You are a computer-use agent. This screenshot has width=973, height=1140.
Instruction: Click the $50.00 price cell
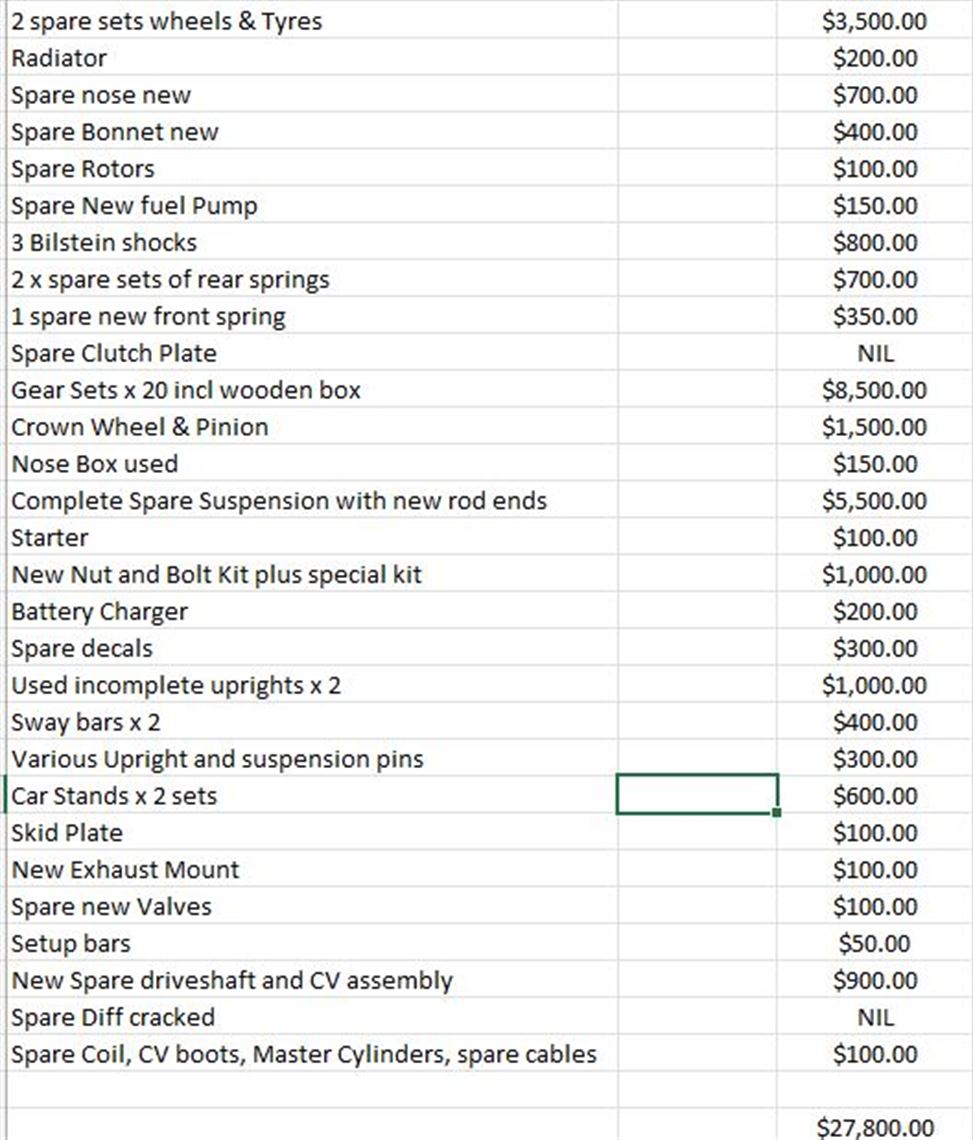(x=874, y=943)
